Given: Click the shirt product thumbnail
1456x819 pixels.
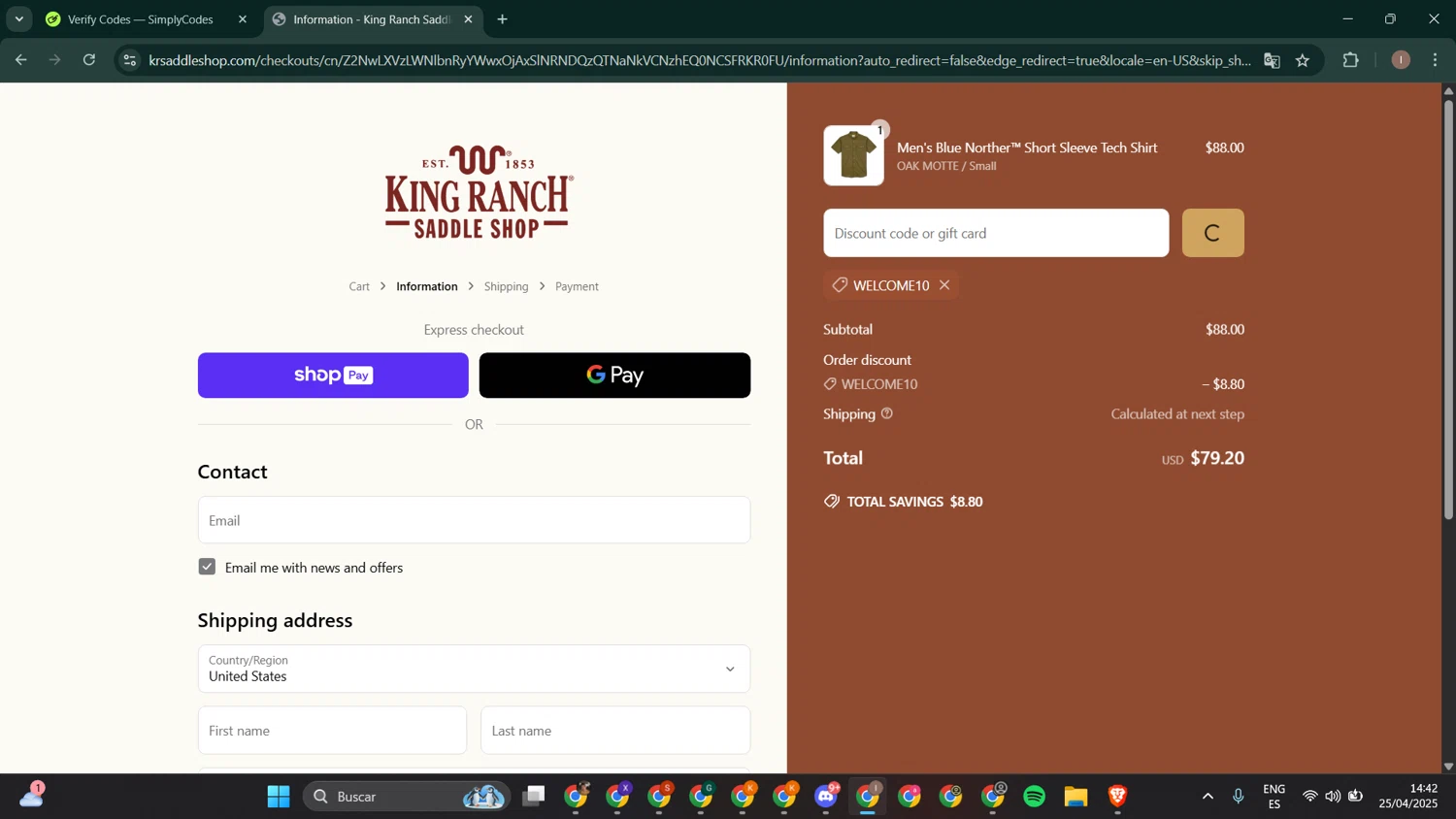Looking at the screenshot, I should click(x=853, y=155).
